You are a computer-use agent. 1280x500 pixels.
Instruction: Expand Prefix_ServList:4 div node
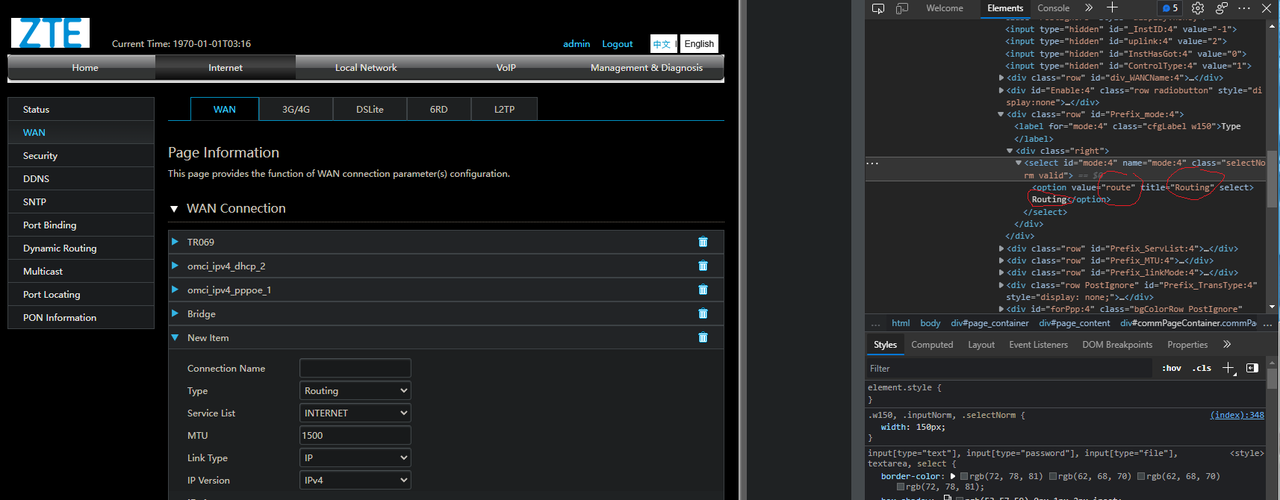click(x=1002, y=249)
